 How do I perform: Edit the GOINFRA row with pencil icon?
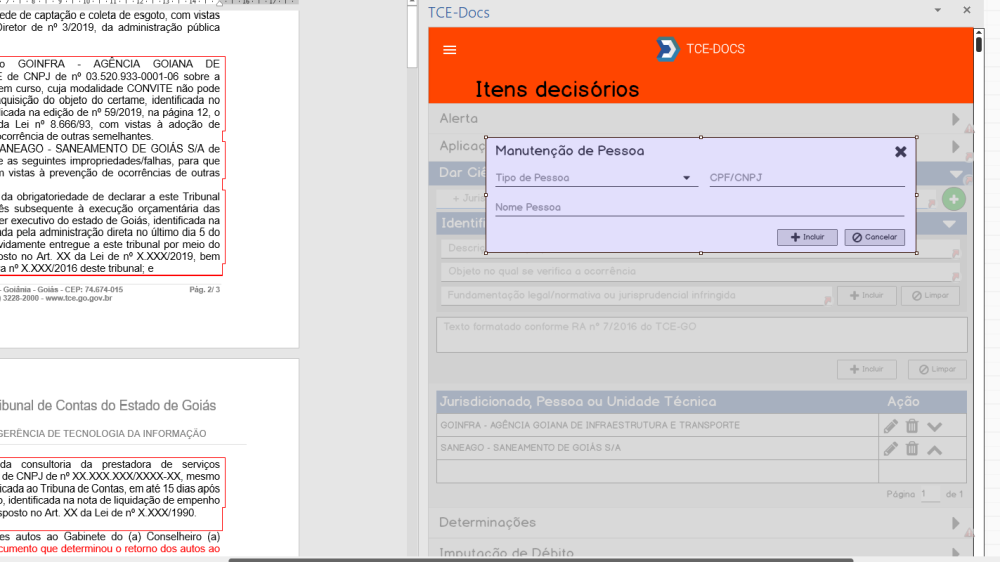890,426
